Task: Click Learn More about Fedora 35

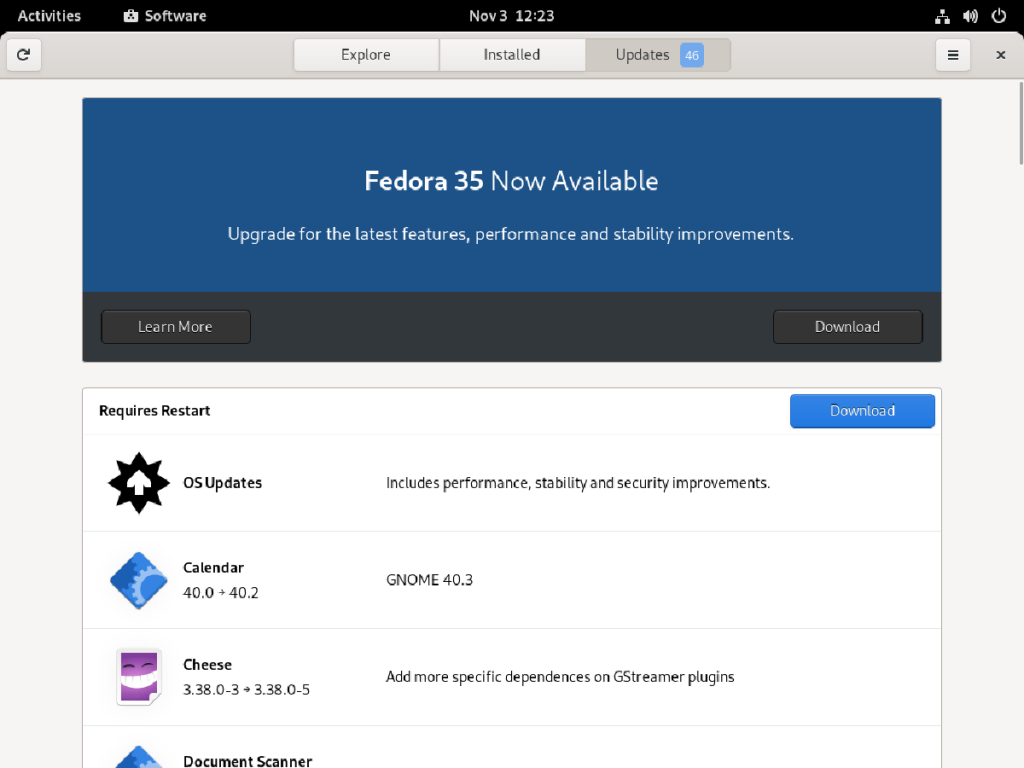Action: pyautogui.click(x=175, y=326)
